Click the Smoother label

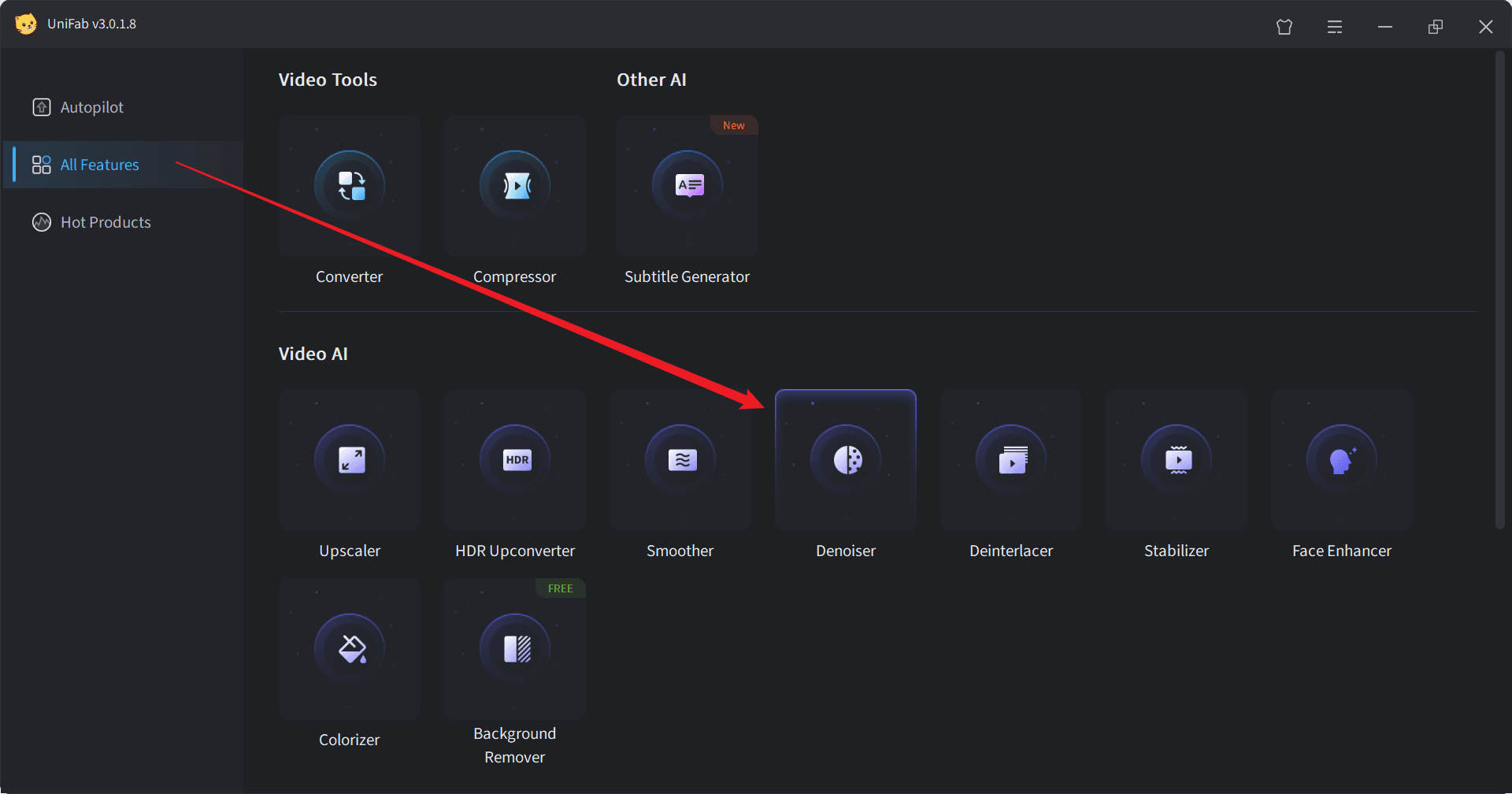pos(680,551)
